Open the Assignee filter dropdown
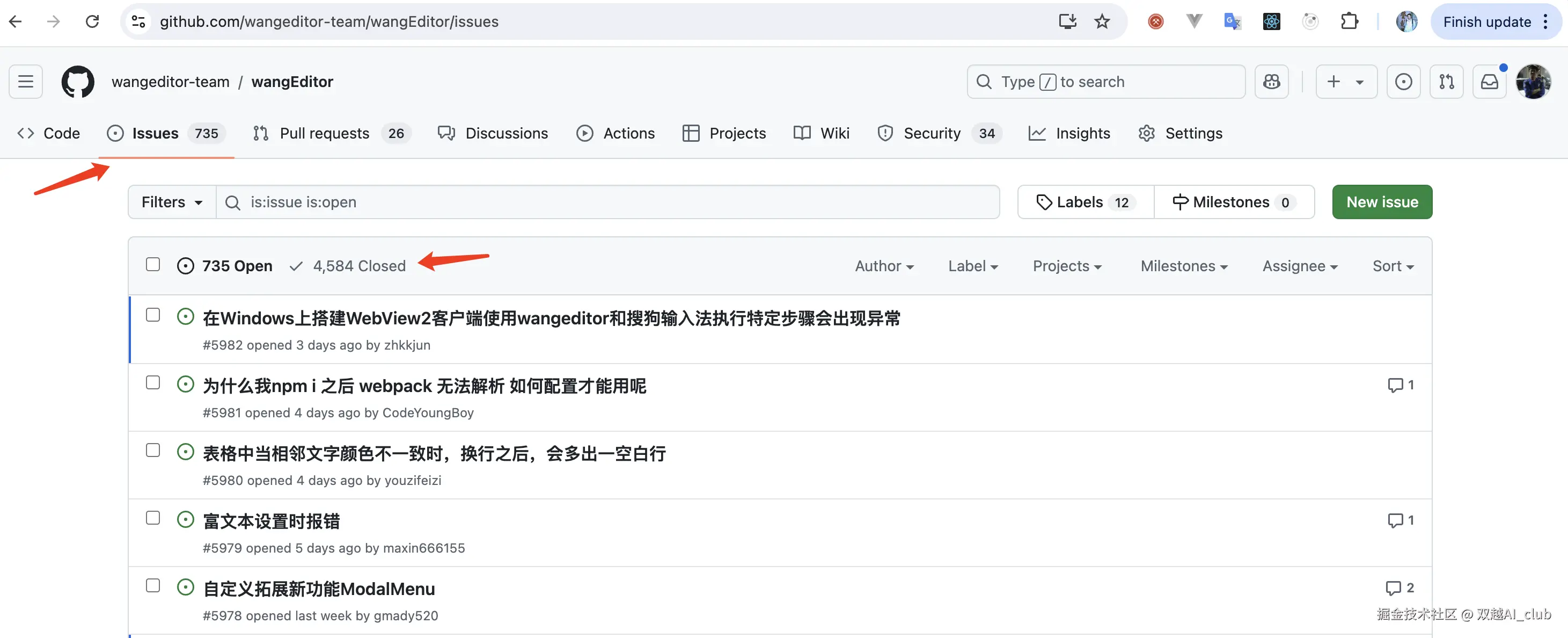The image size is (1568, 638). pos(1300,266)
